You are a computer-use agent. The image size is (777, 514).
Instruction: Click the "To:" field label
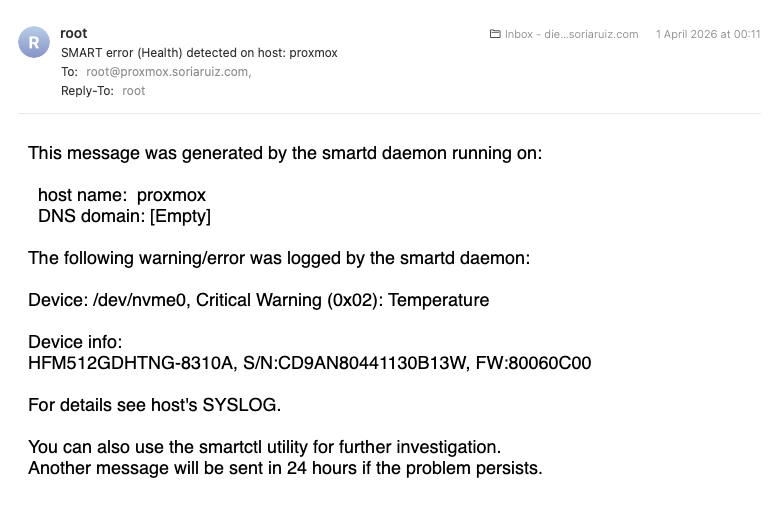click(69, 72)
